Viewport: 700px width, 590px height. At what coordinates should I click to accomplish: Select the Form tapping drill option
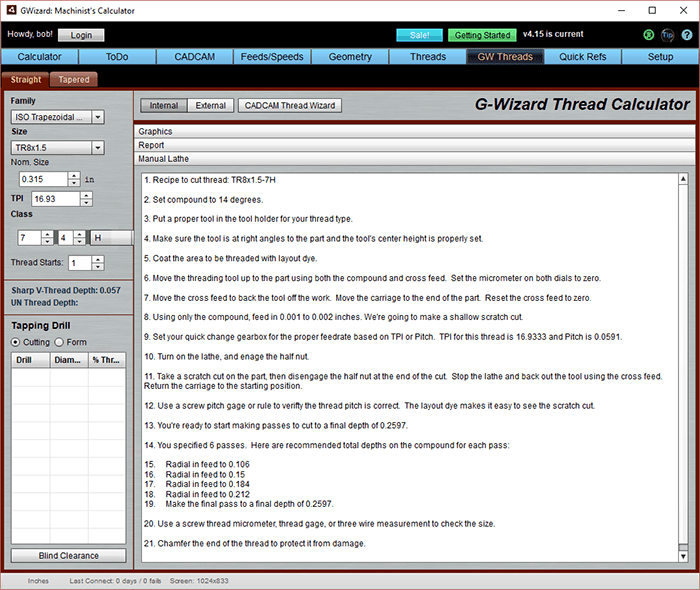59,342
